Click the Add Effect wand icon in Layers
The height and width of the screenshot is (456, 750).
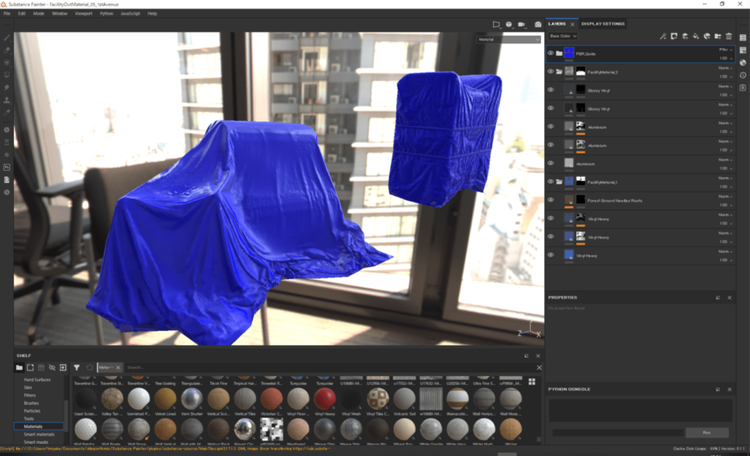point(663,36)
